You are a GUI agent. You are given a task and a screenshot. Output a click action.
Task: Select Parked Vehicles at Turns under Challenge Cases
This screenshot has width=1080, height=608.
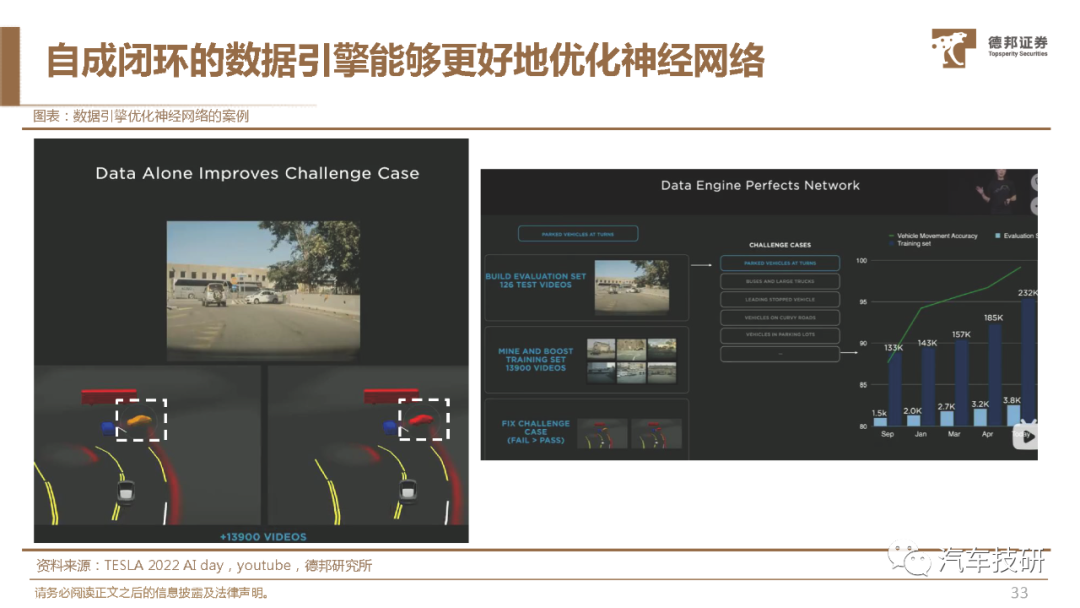tap(780, 263)
